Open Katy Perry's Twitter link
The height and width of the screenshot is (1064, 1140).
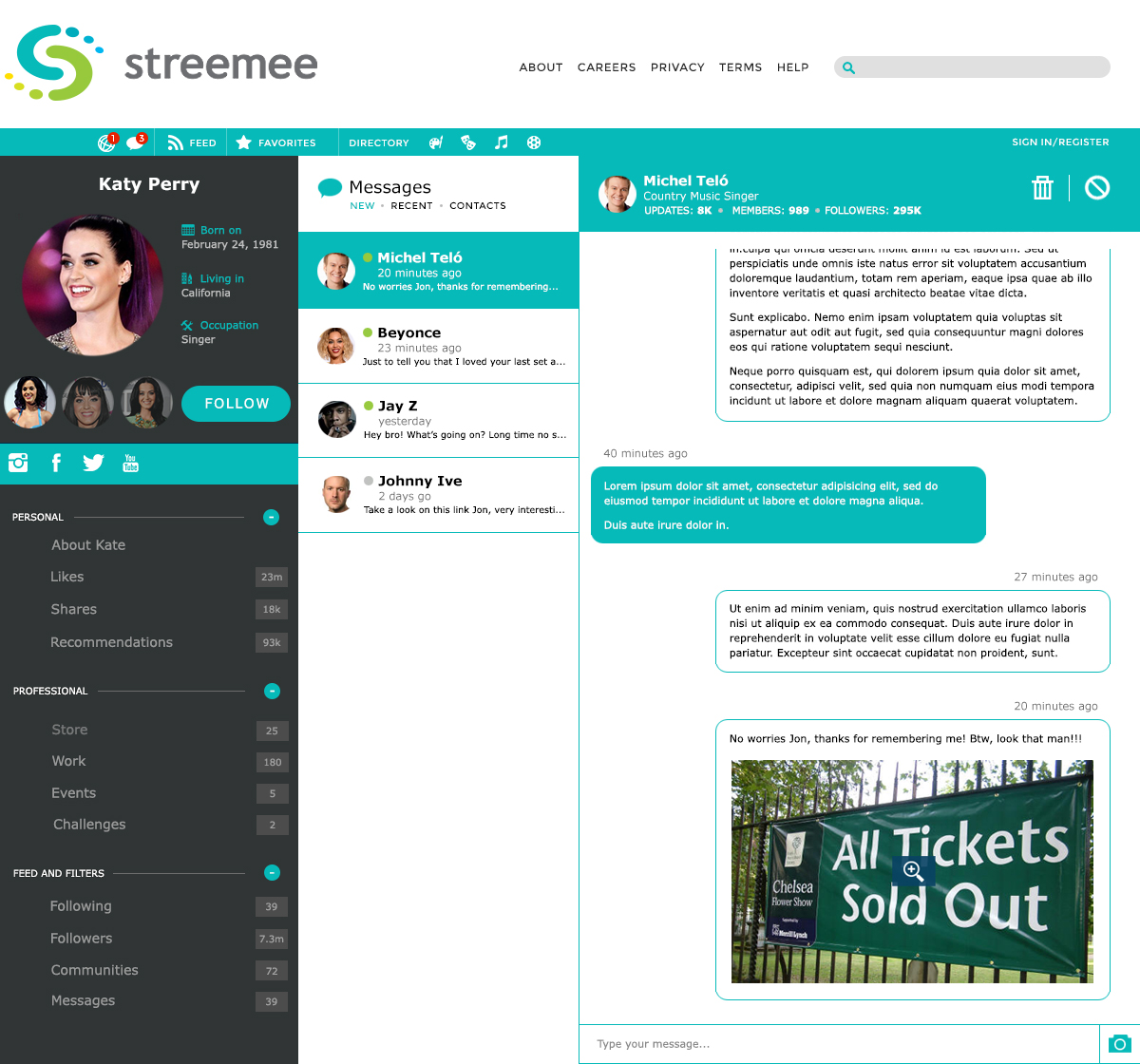[93, 463]
